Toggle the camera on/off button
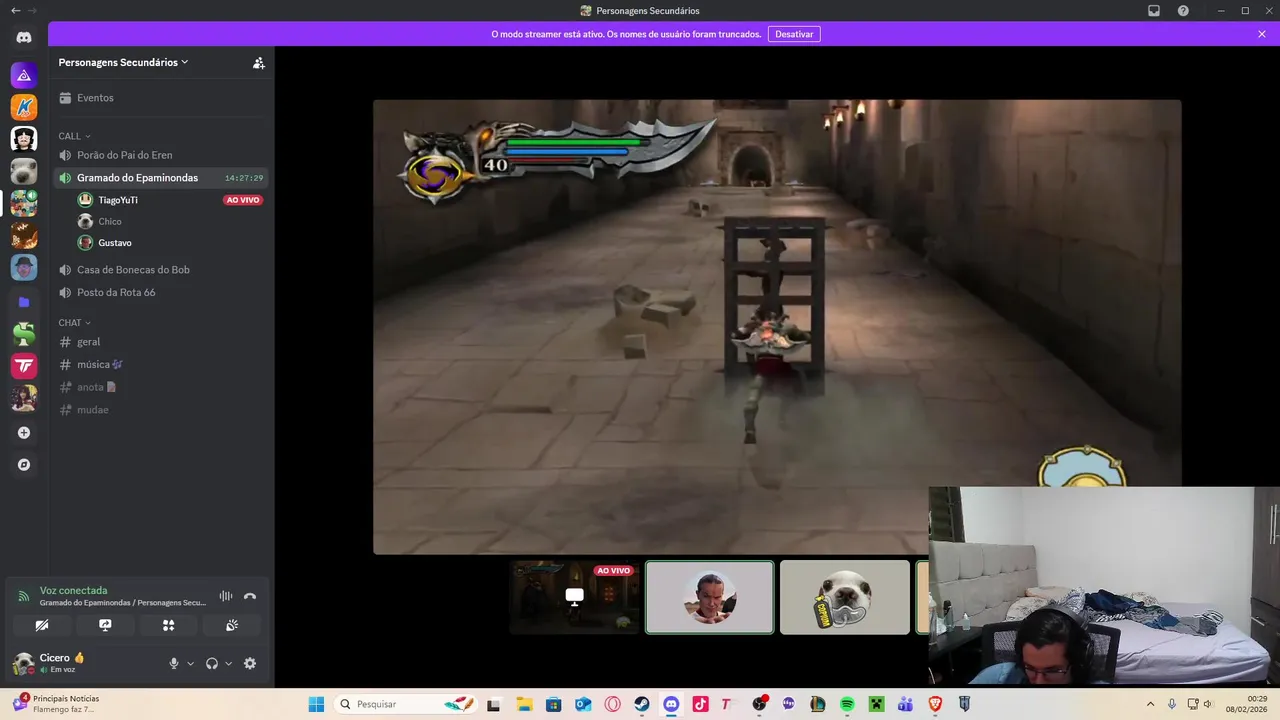This screenshot has height=720, width=1280. click(42, 625)
